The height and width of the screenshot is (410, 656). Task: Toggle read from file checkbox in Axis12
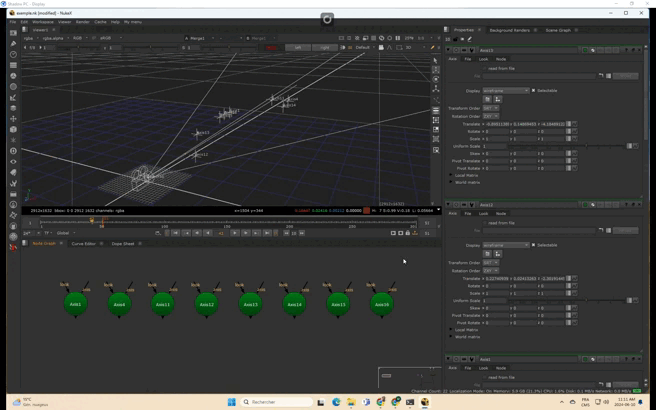485,223
